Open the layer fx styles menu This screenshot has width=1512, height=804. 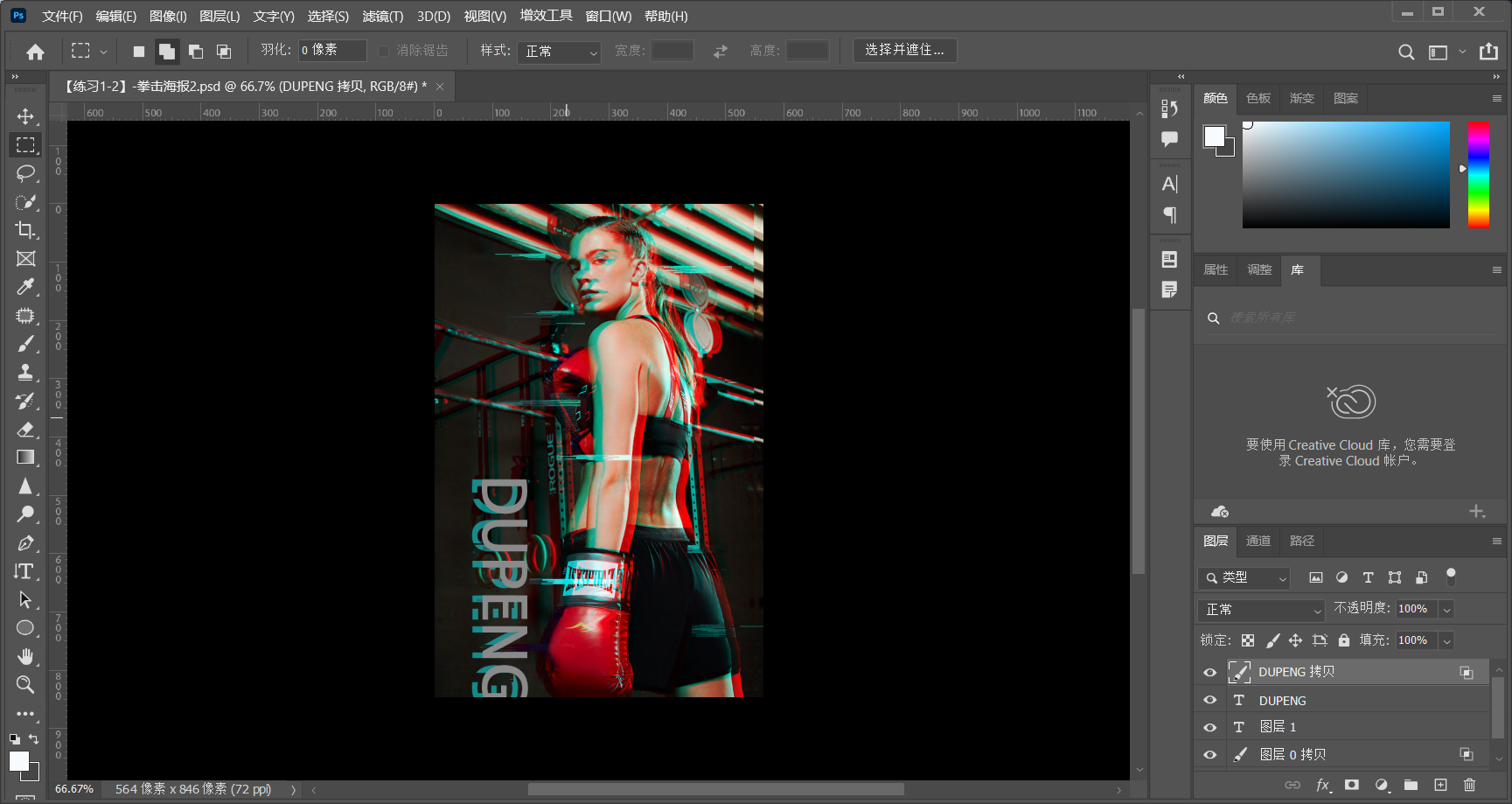tap(1324, 785)
